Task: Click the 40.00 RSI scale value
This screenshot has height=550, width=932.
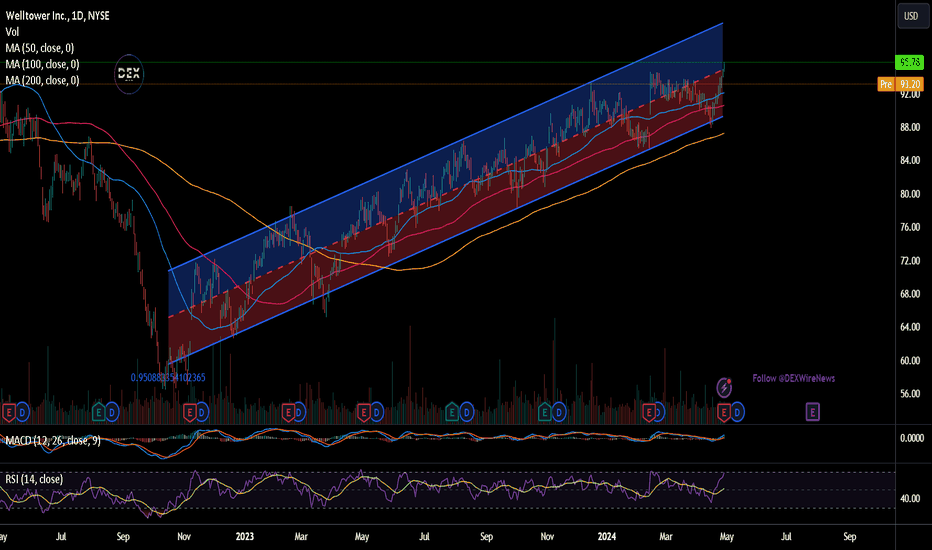Action: (x=910, y=498)
